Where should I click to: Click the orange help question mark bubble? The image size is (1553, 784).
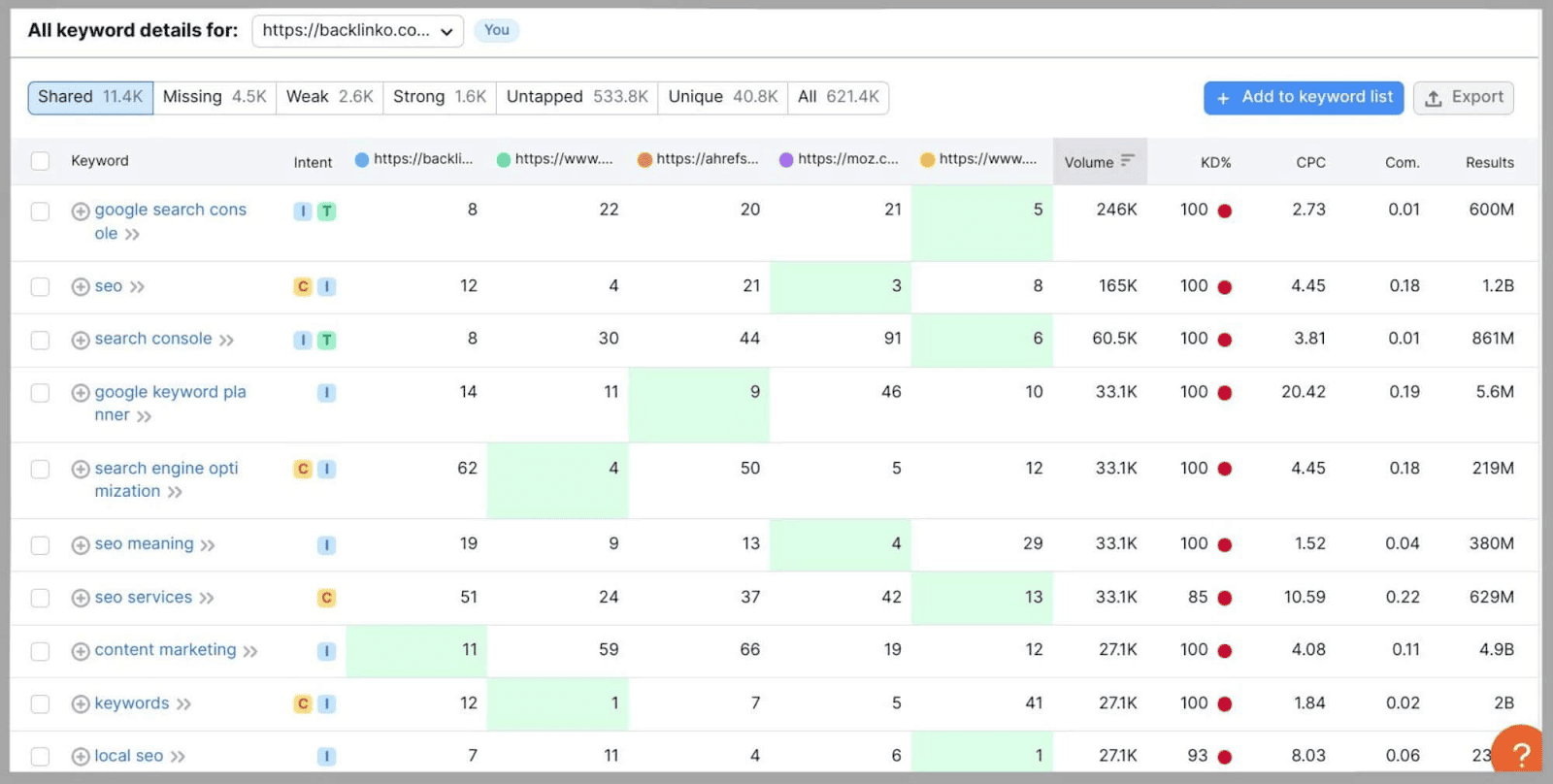point(1521,752)
